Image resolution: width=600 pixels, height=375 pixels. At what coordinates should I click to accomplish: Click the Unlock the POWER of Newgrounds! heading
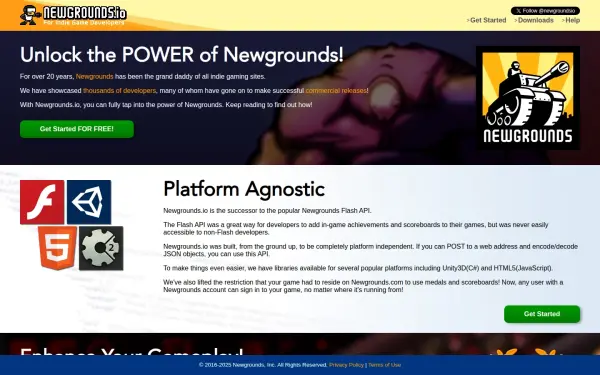[x=182, y=55]
